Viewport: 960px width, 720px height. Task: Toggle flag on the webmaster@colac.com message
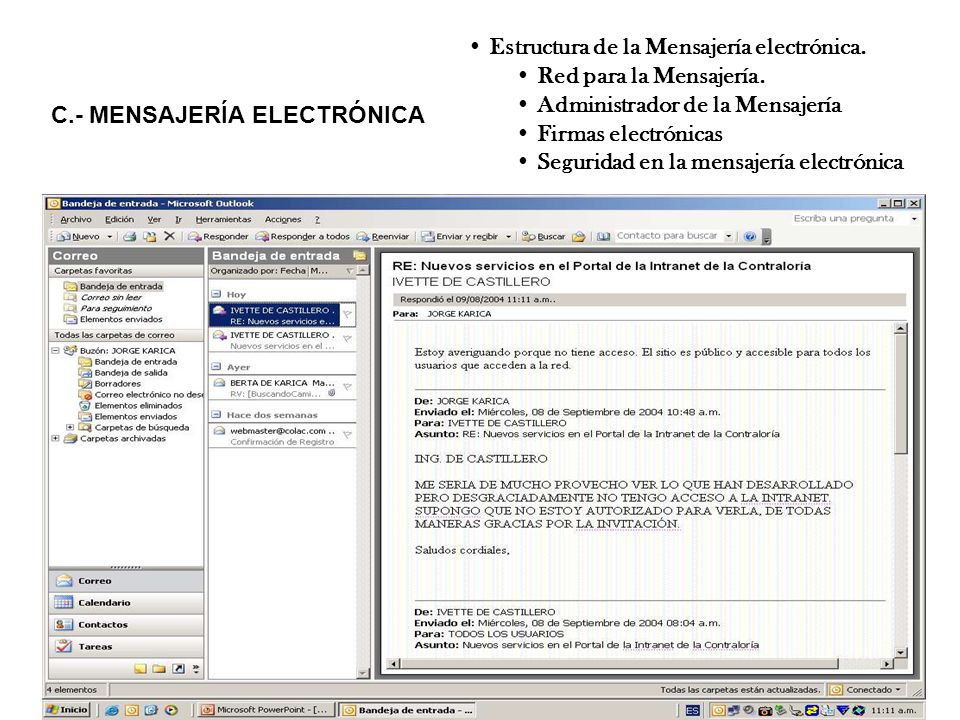(347, 435)
